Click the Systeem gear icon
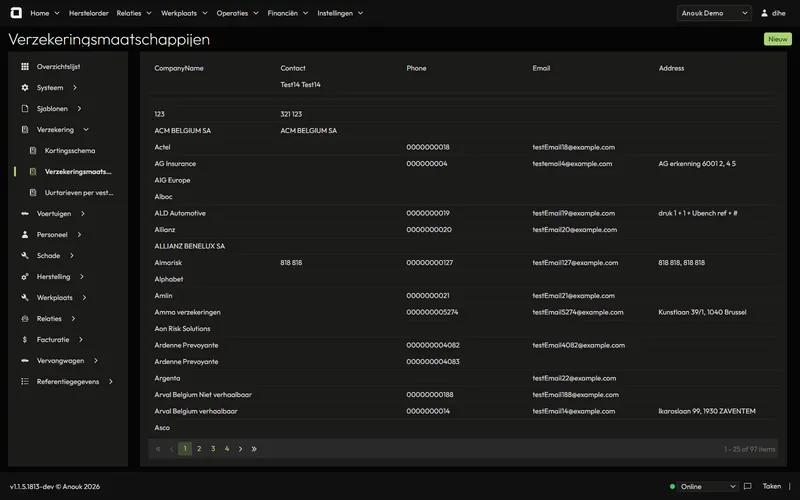 click(24, 87)
